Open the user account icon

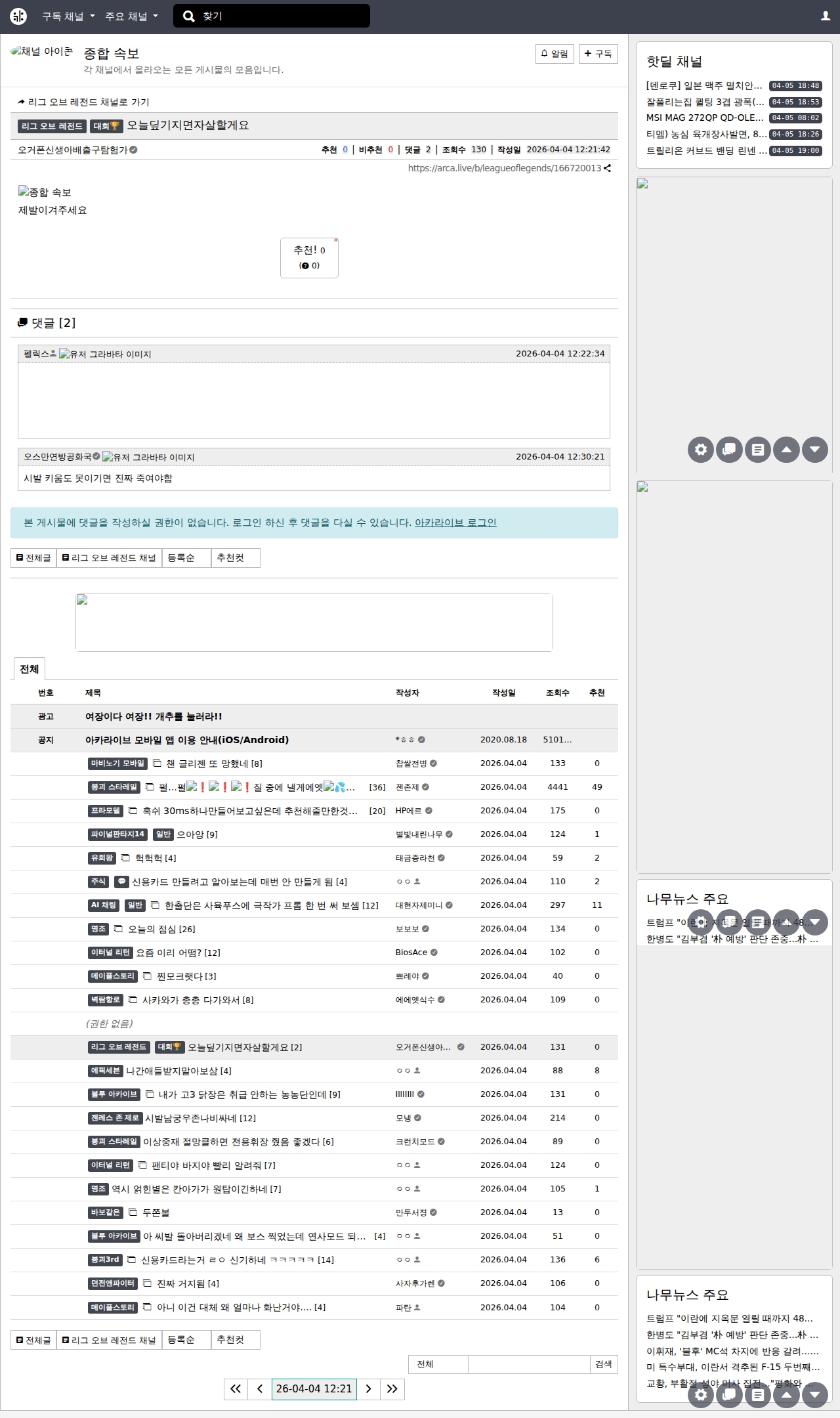[826, 16]
